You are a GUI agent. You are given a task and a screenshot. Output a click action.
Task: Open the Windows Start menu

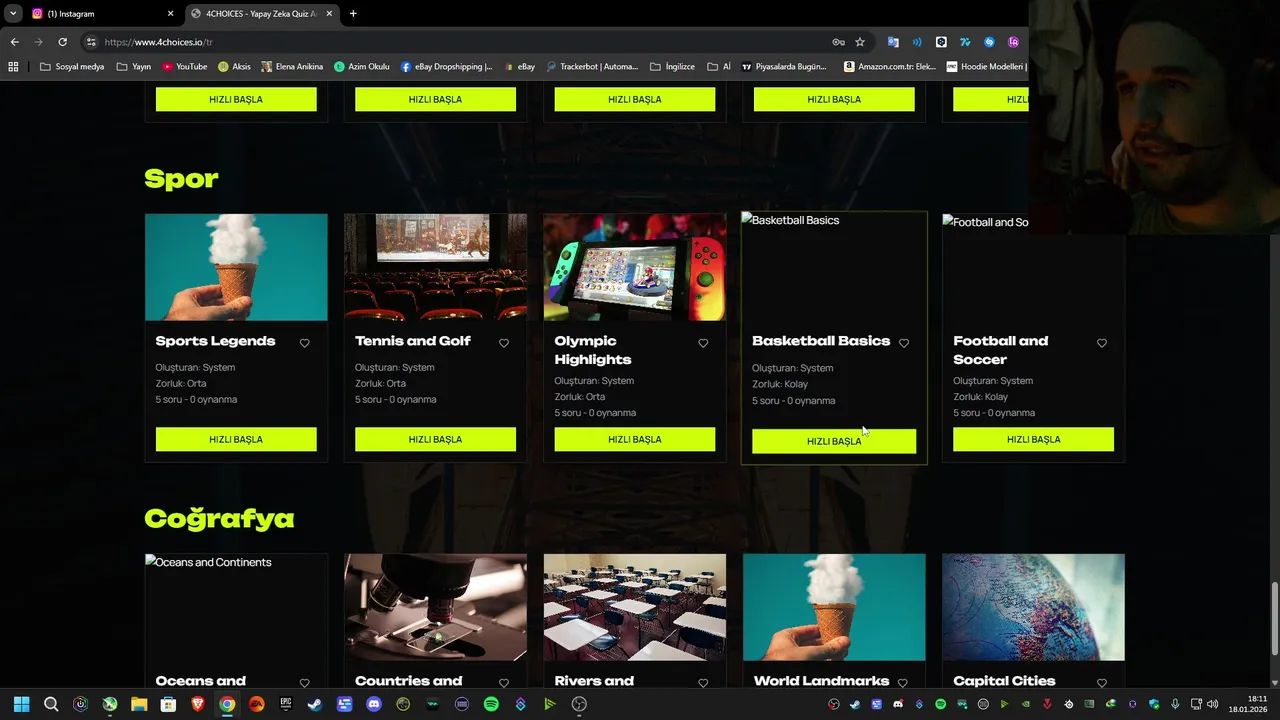coord(21,704)
